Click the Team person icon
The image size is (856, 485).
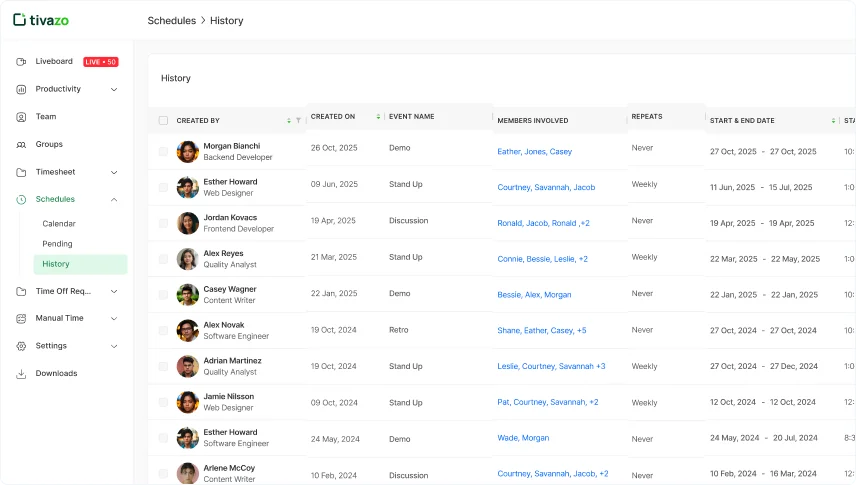click(x=21, y=117)
